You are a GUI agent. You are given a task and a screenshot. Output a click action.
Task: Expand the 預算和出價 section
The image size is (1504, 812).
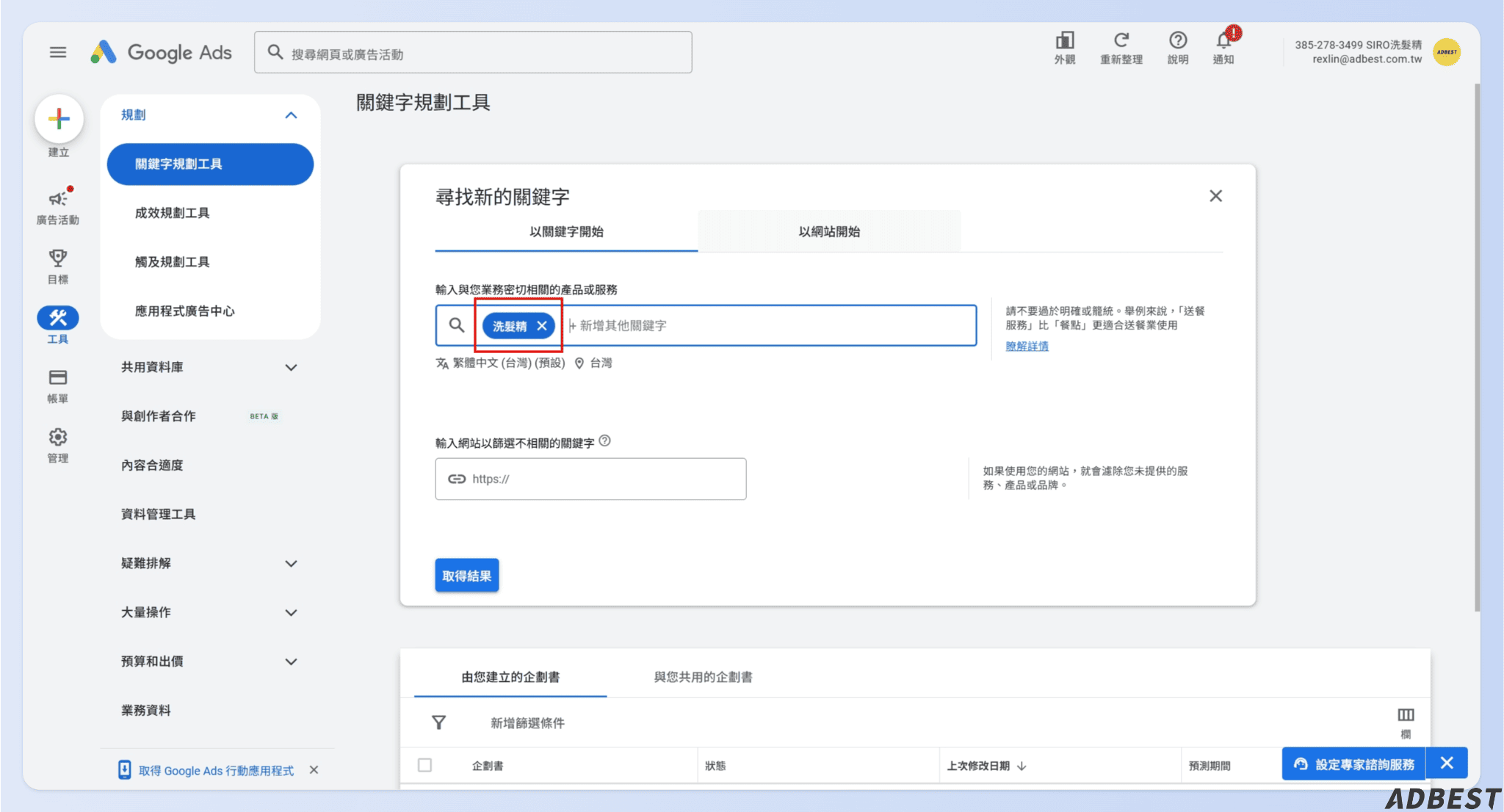(292, 661)
